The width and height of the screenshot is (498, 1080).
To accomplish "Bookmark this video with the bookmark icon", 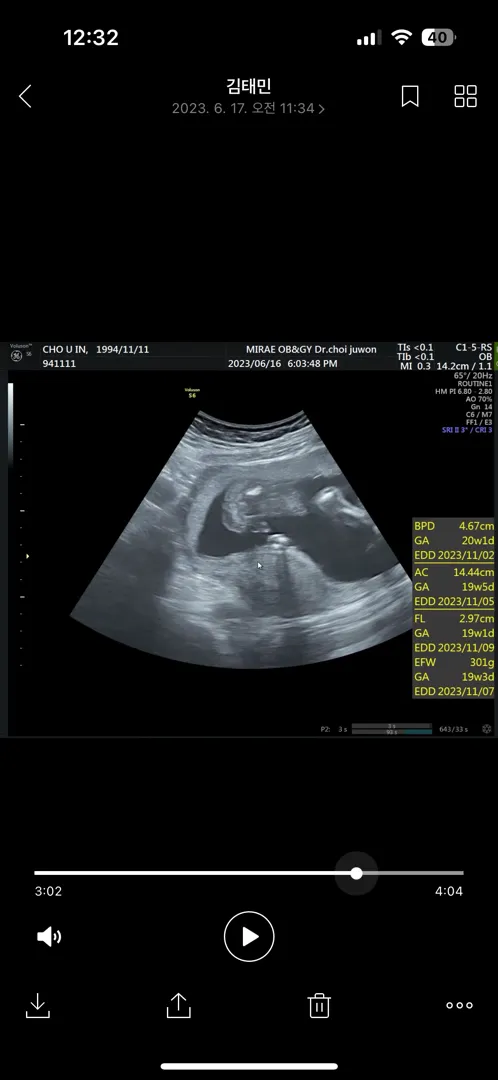I will click(x=410, y=96).
